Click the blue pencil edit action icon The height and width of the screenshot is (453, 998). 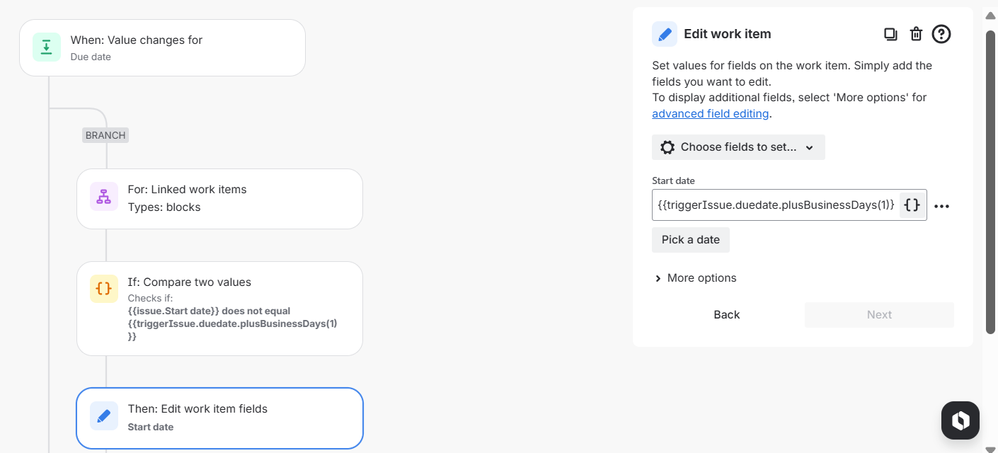pos(104,416)
